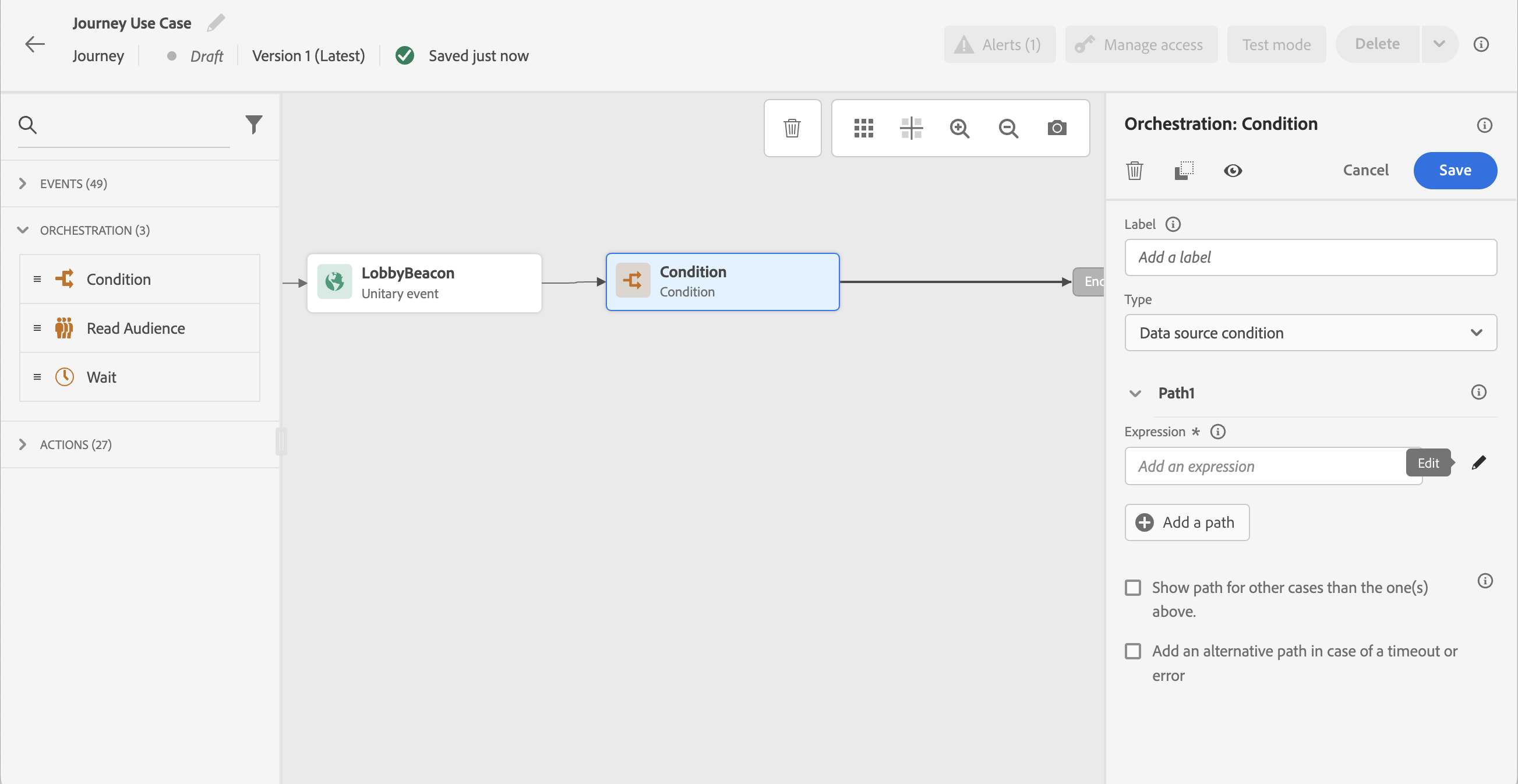
Task: Click the zoom in magnifier icon
Action: coord(959,128)
